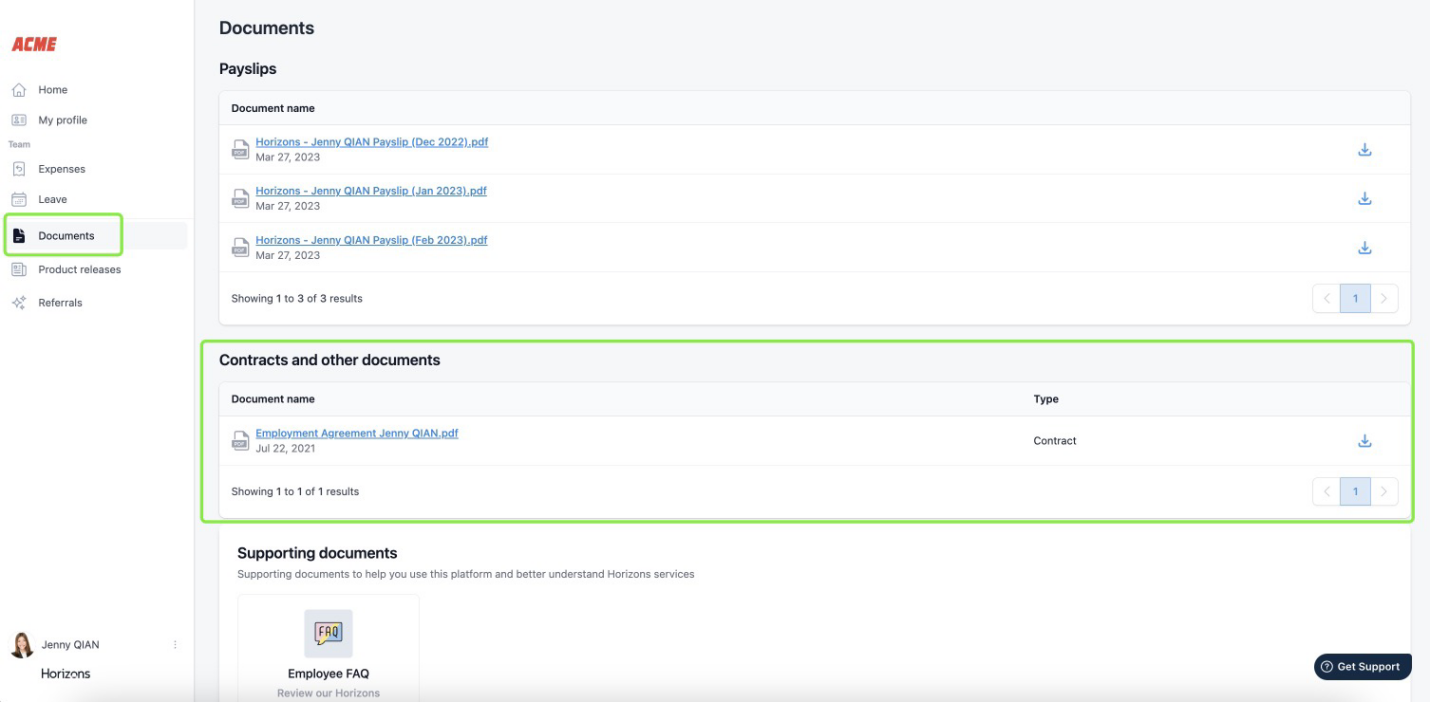Download the Dec 2022 payslip
1430x702 pixels.
[1364, 150]
